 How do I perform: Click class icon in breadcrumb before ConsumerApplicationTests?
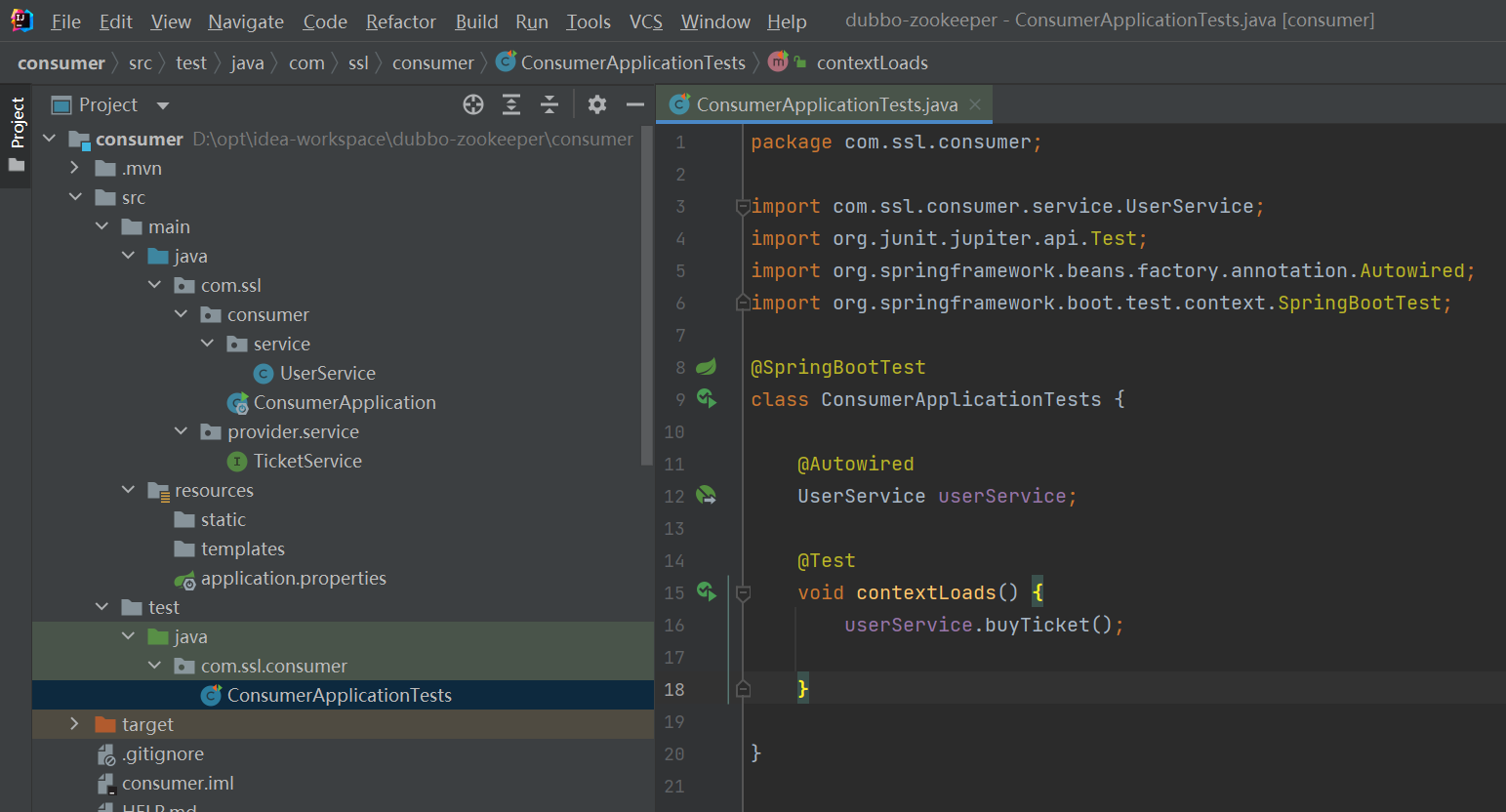click(506, 61)
